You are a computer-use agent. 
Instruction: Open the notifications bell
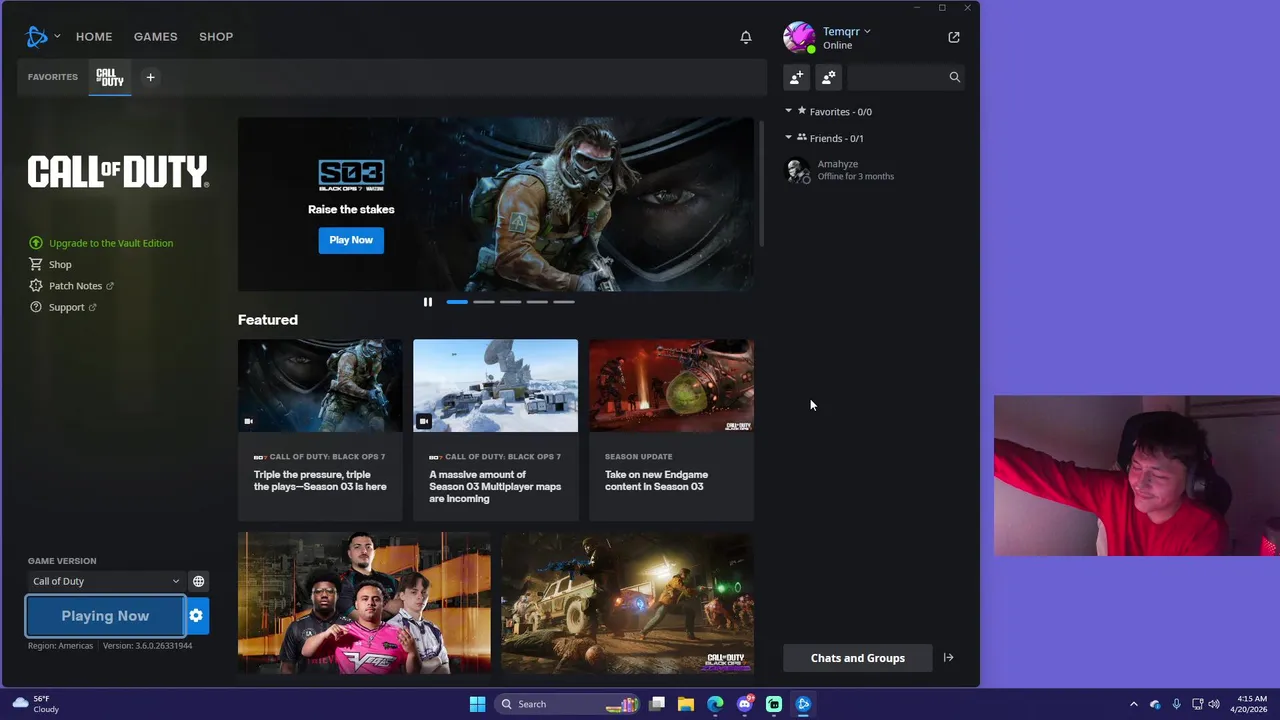click(x=746, y=37)
